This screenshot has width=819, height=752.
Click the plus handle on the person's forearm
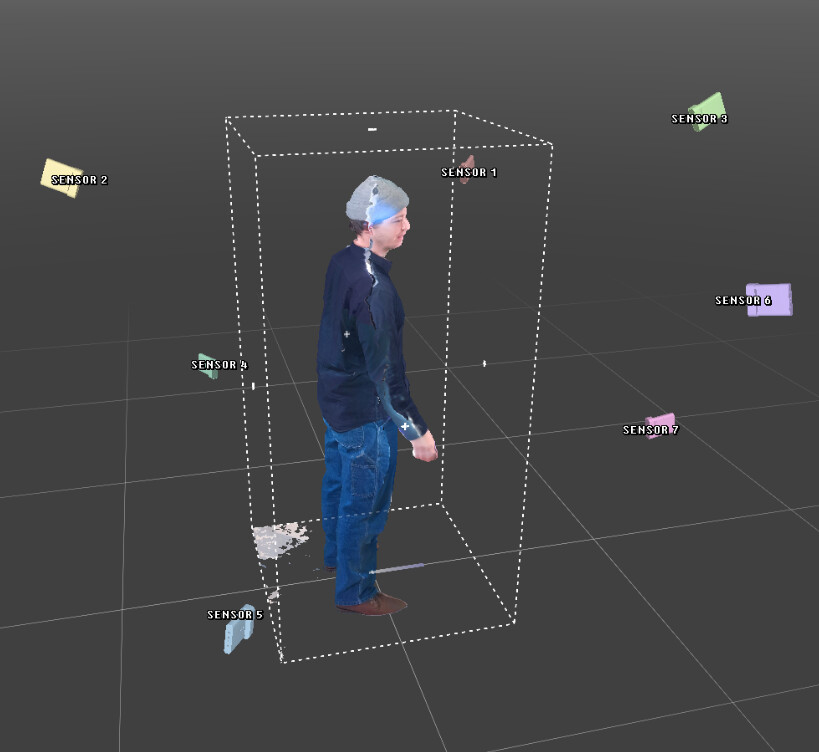(405, 427)
